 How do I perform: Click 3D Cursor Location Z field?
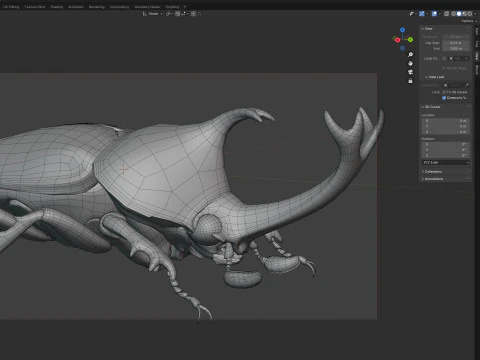tap(446, 132)
